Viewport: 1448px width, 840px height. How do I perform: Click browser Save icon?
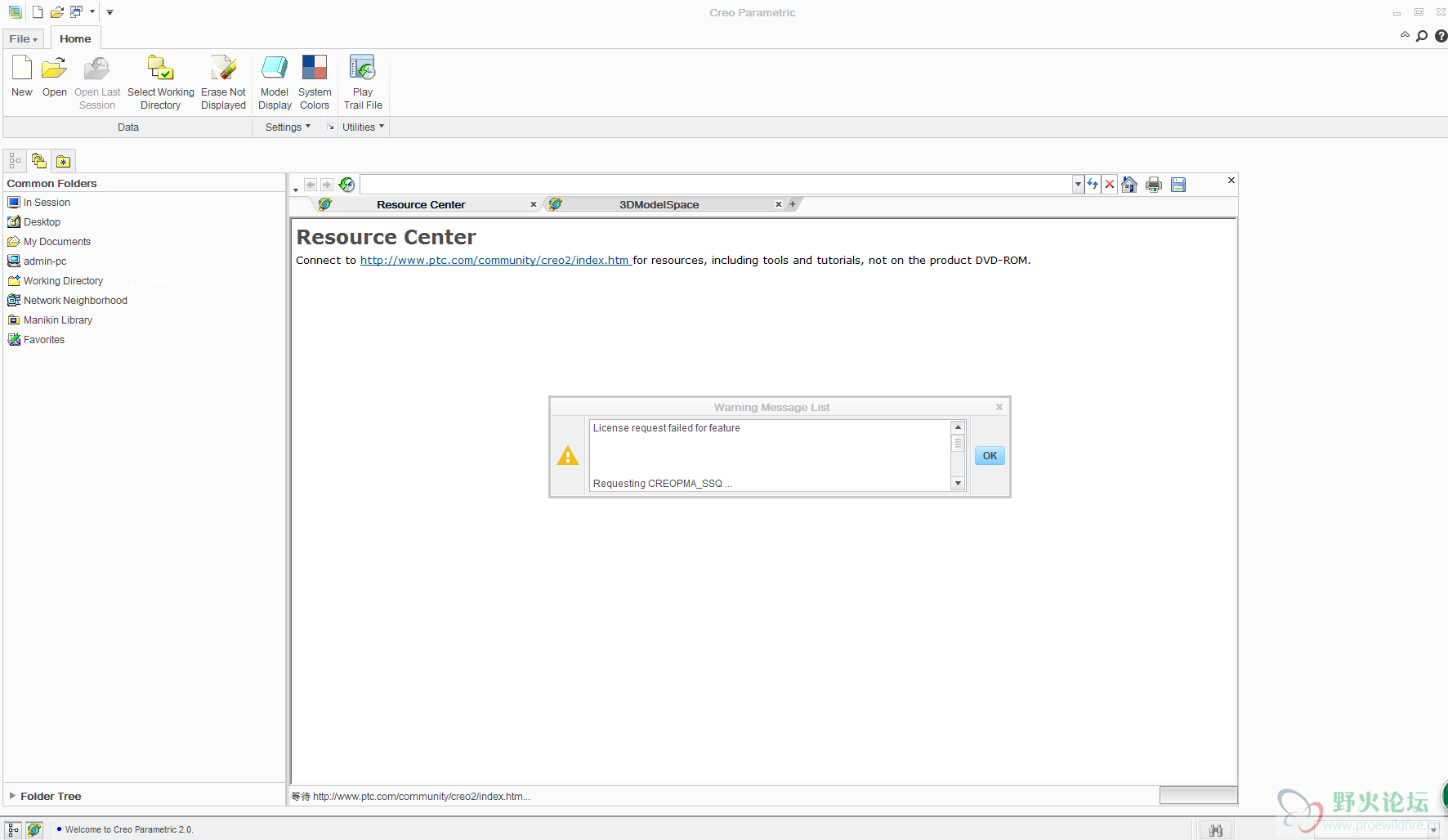click(1178, 185)
